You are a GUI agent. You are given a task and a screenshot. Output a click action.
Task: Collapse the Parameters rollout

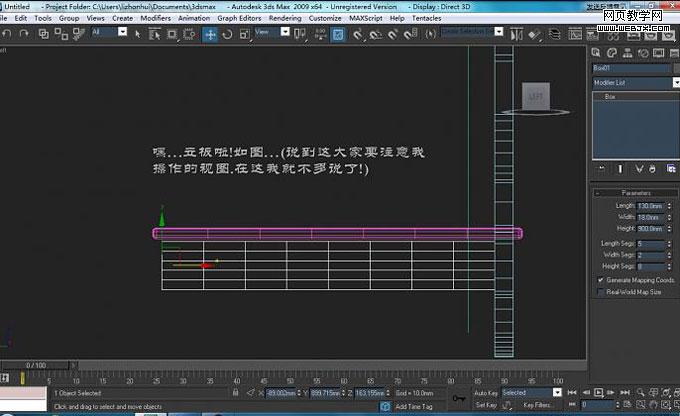635,193
